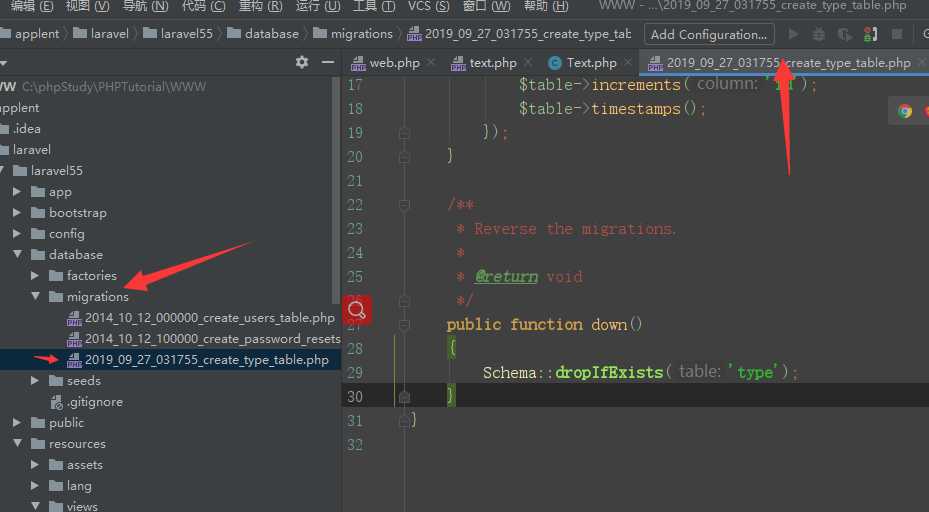Image resolution: width=929 pixels, height=512 pixels.
Task: Select the 2019_09_27_031755_create_type_table.php tab
Action: tap(780, 63)
